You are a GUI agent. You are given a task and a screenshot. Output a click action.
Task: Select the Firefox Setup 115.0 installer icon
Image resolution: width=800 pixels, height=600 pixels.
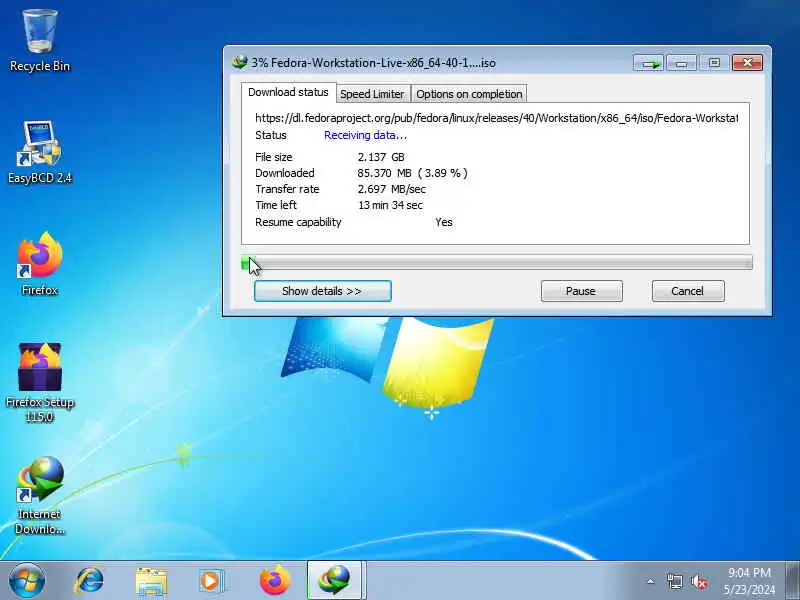click(40, 383)
